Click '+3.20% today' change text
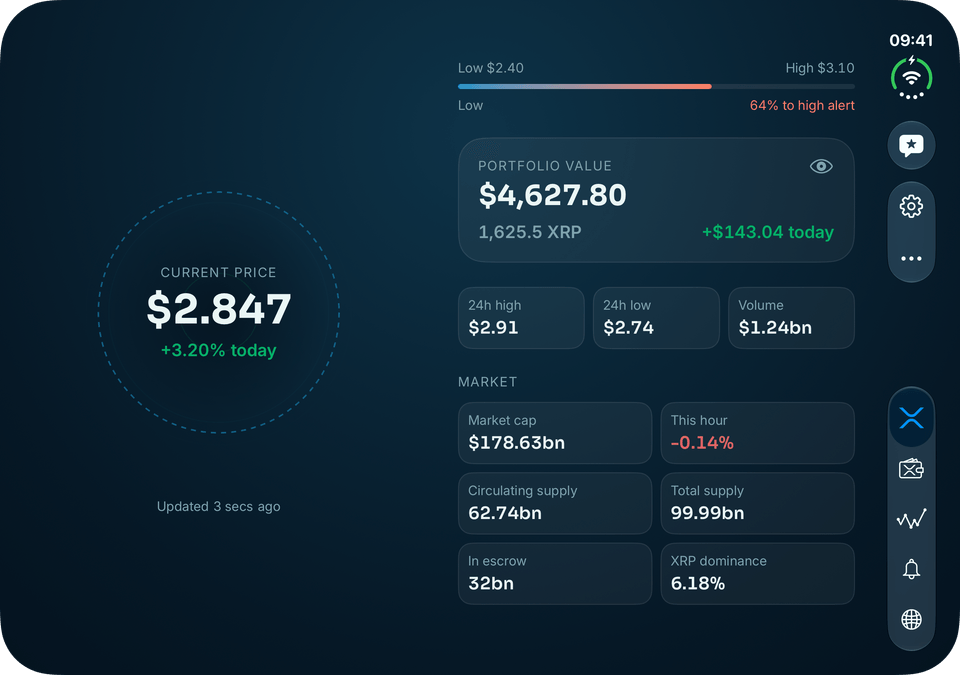The width and height of the screenshot is (960, 675). tap(219, 350)
